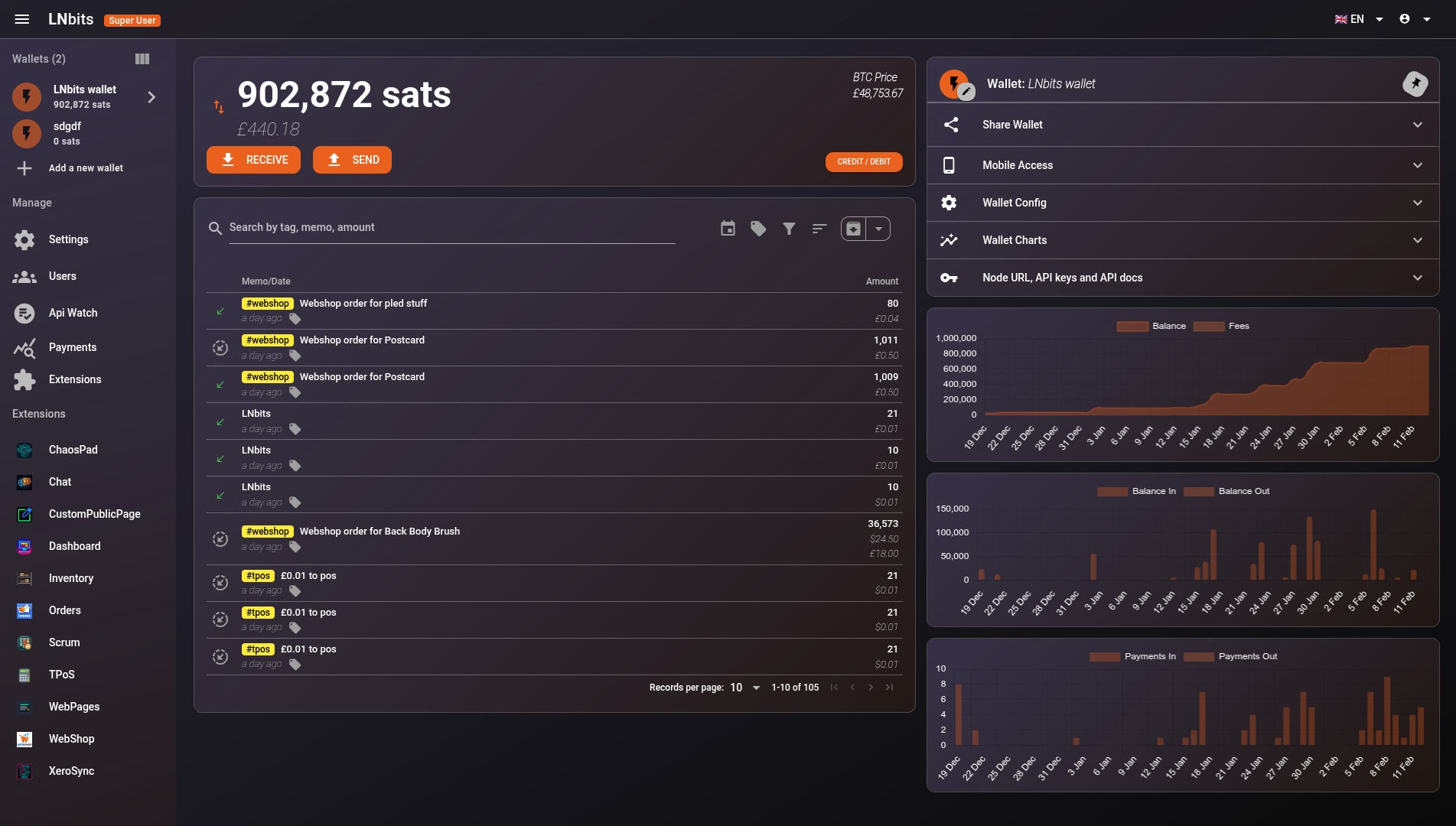Open the EN language dropdown
Screen dimensions: 1456x826
tap(1359, 19)
